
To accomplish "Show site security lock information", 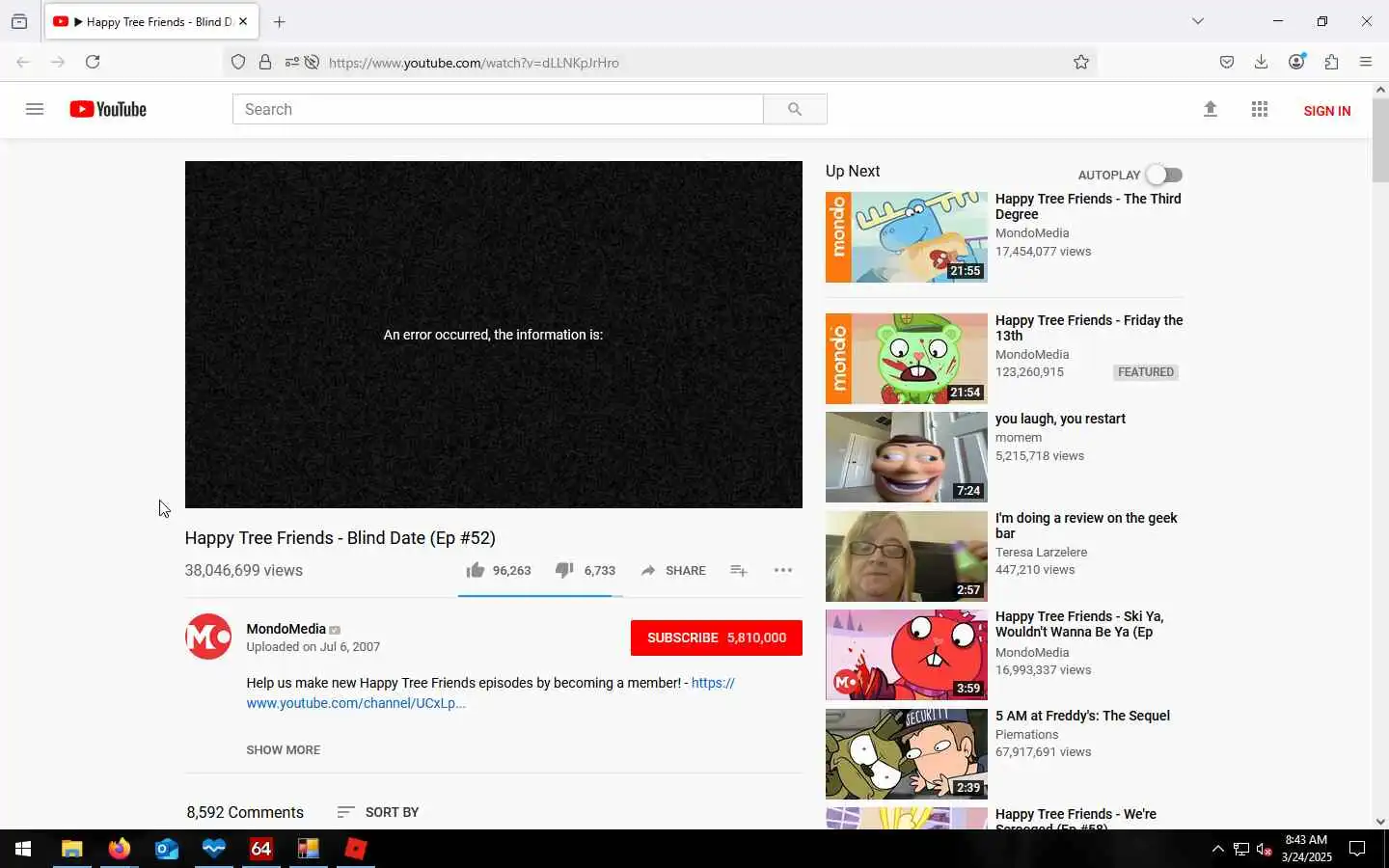I will pos(265,62).
